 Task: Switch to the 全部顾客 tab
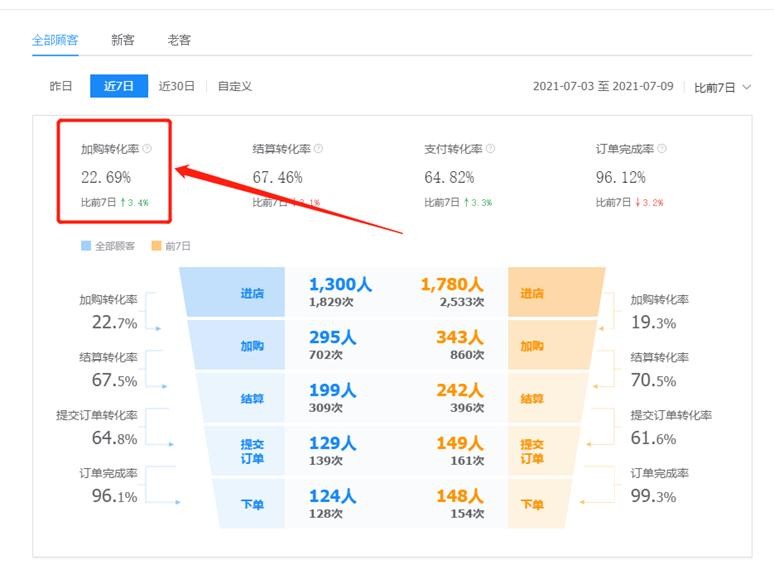(55, 40)
